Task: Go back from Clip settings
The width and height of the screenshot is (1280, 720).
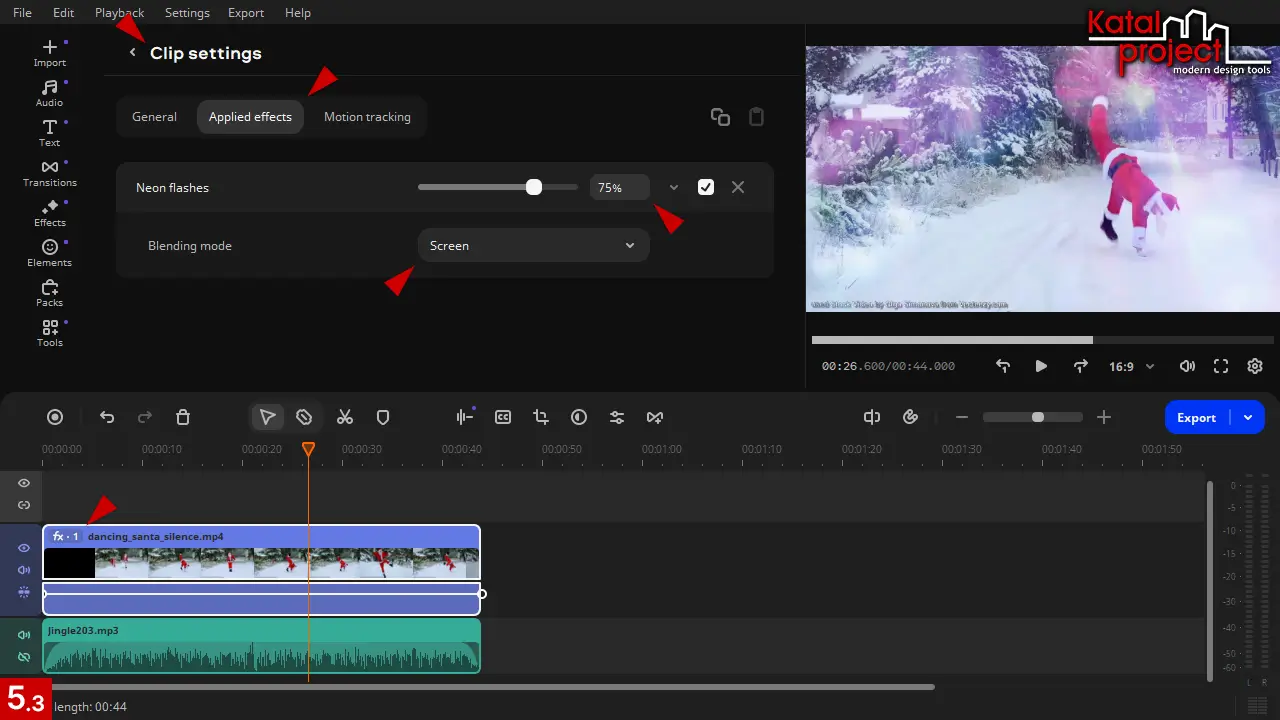Action: point(132,53)
